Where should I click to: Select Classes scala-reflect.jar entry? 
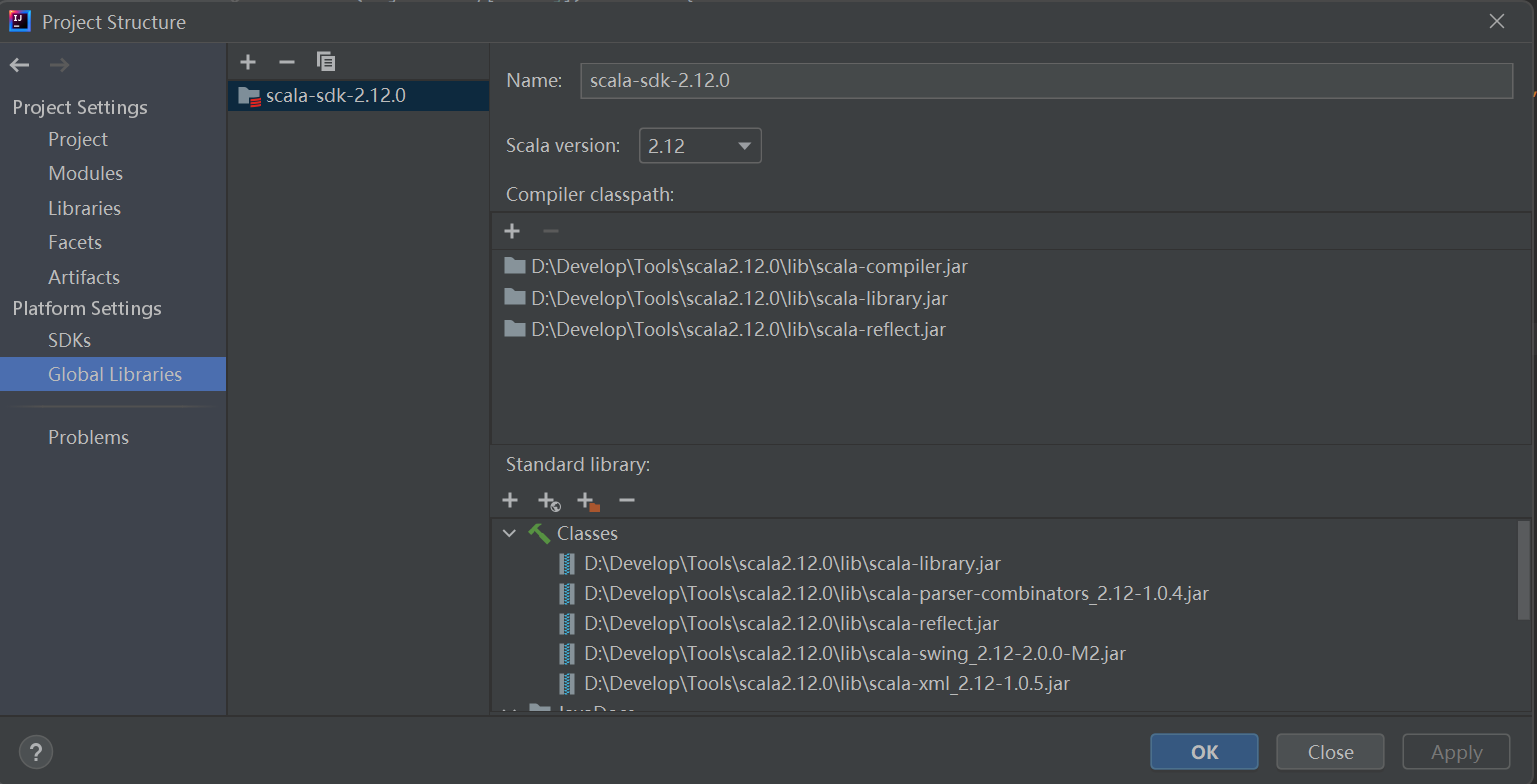tap(791, 623)
